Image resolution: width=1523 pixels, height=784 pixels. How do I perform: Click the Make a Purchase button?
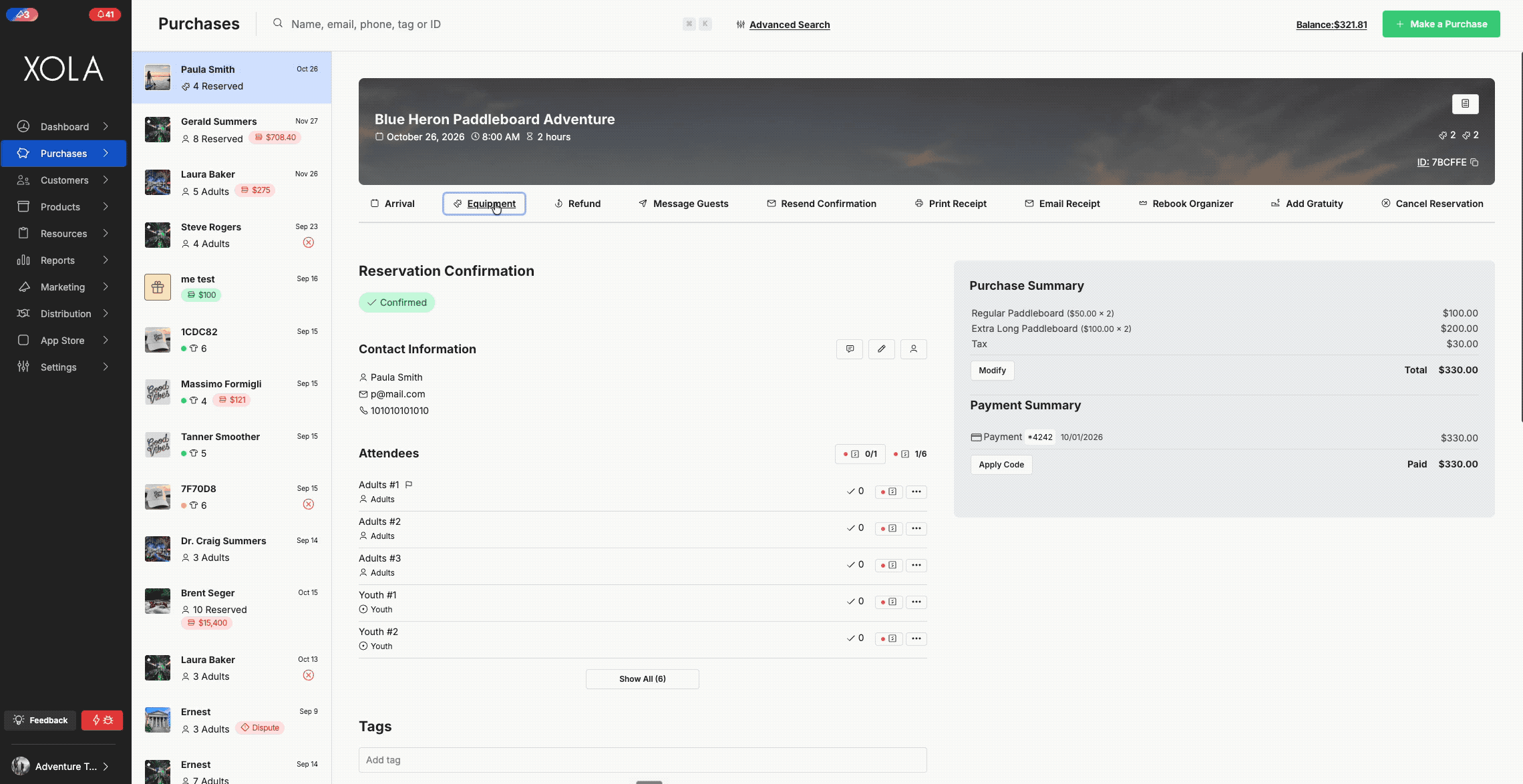pyautogui.click(x=1441, y=24)
